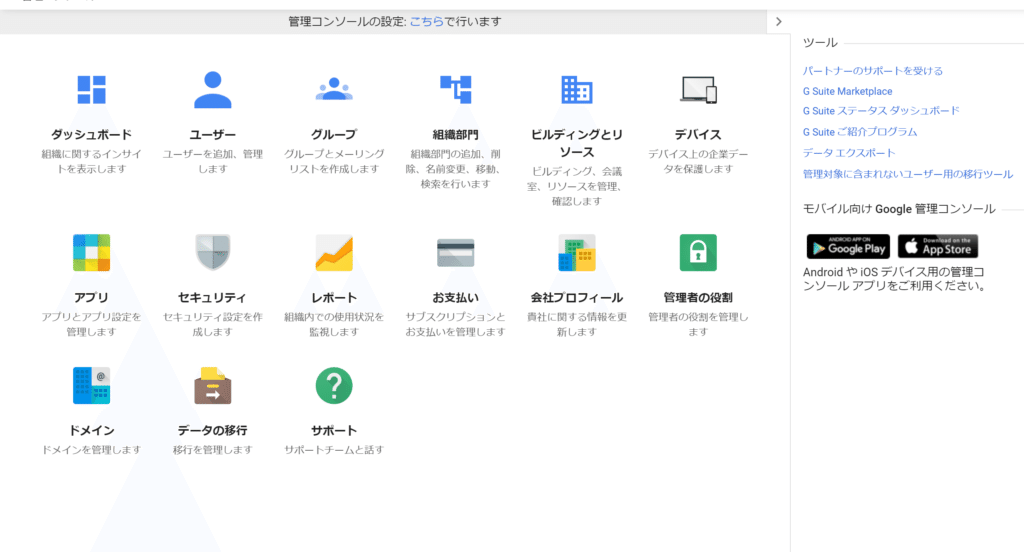Open the G Suite Marketplace link
This screenshot has height=552, width=1024.
(847, 91)
